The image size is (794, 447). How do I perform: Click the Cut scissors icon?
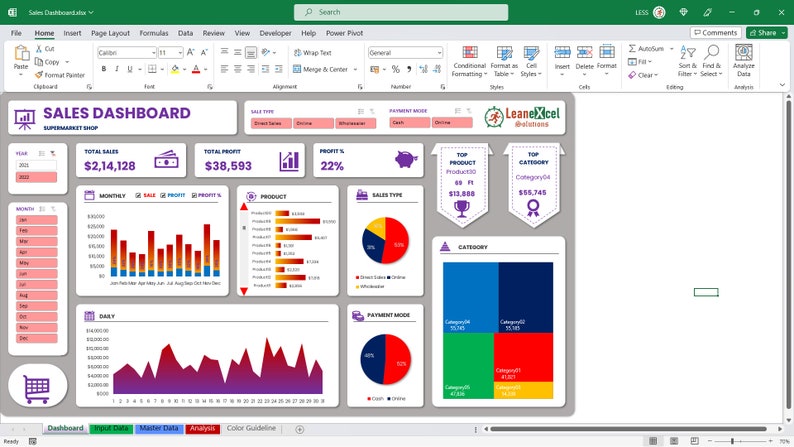[39, 49]
